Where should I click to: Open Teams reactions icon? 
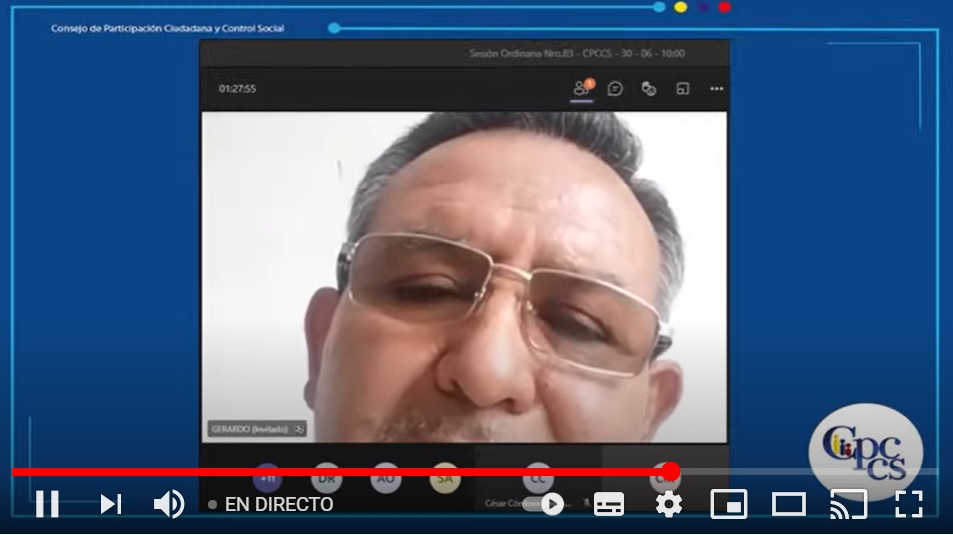649,89
